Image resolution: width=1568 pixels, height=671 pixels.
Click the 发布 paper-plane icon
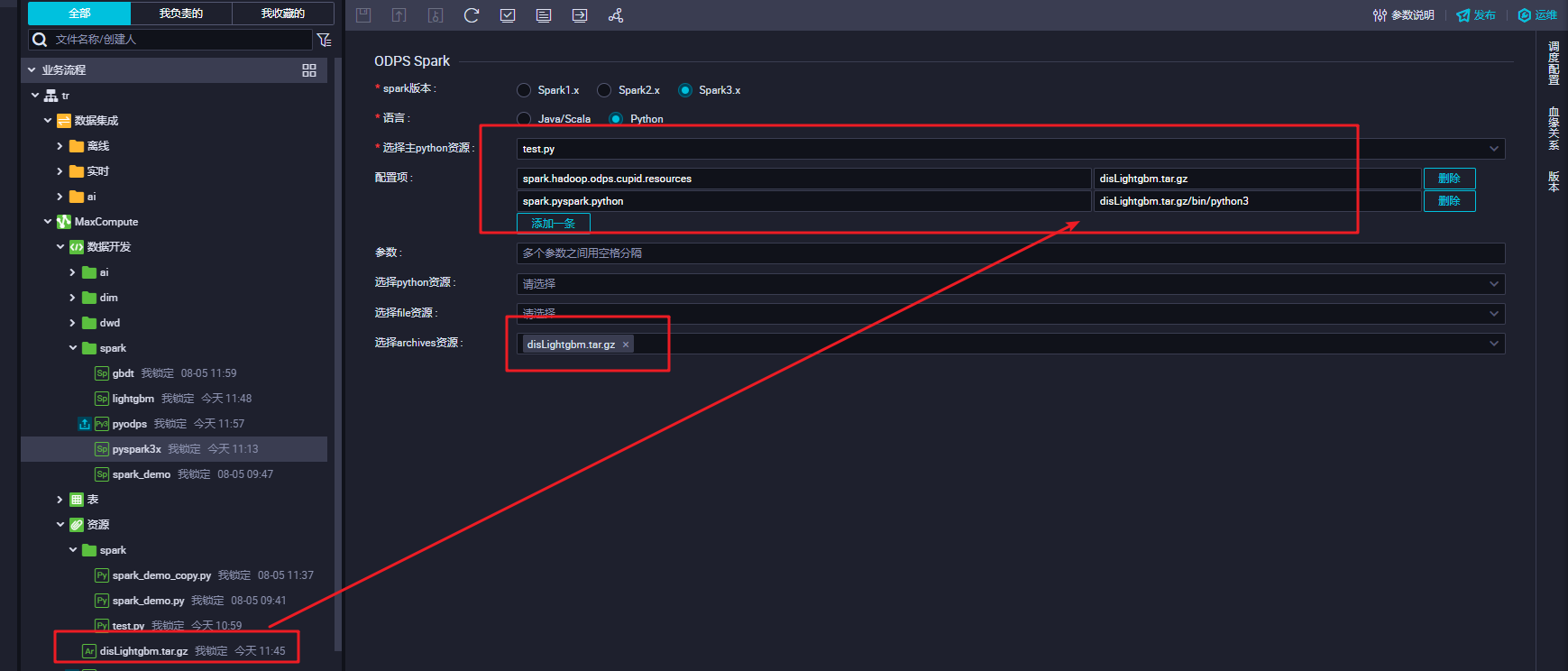(1463, 15)
